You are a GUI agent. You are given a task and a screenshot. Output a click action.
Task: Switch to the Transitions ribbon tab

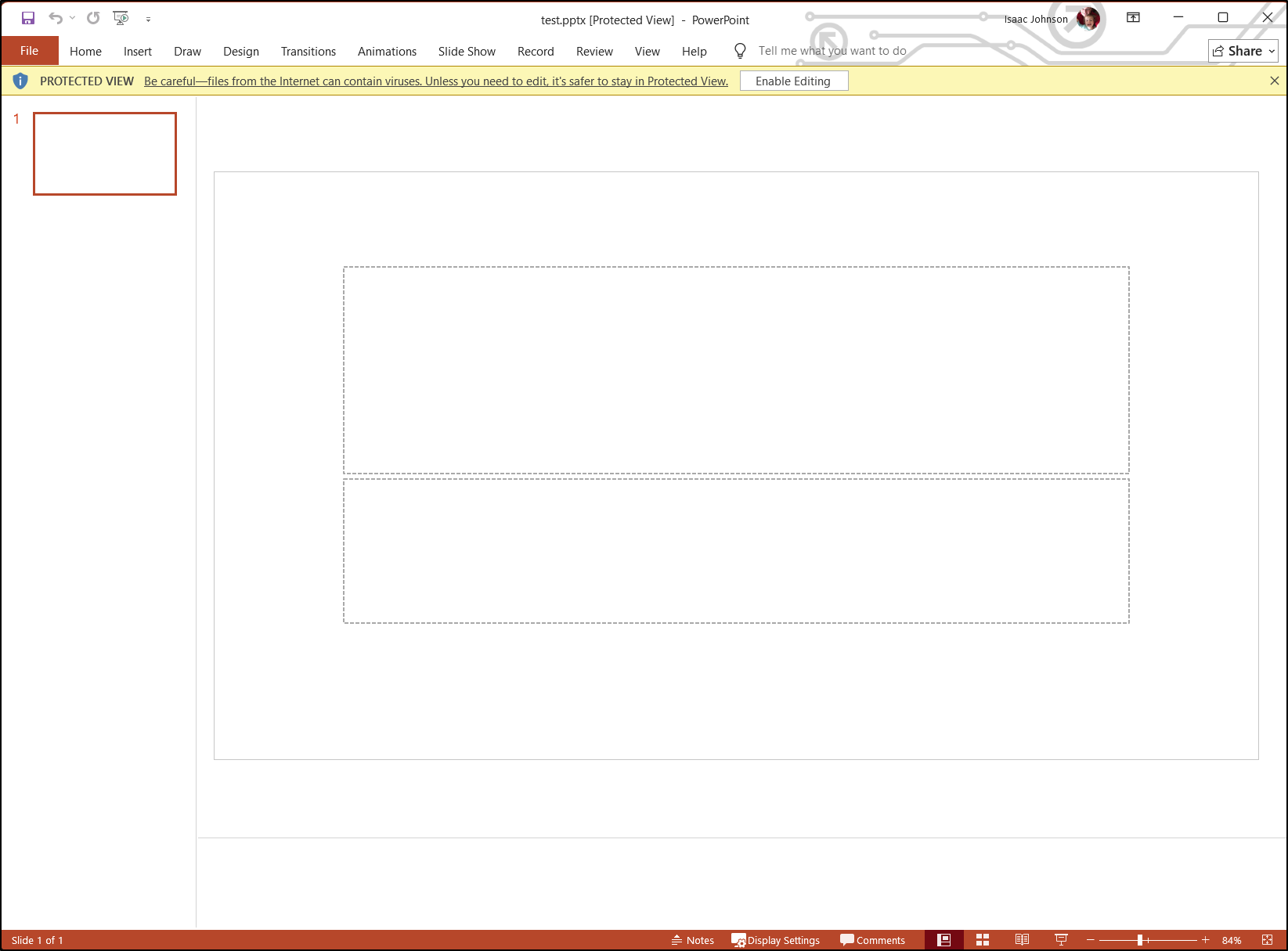pyautogui.click(x=308, y=52)
